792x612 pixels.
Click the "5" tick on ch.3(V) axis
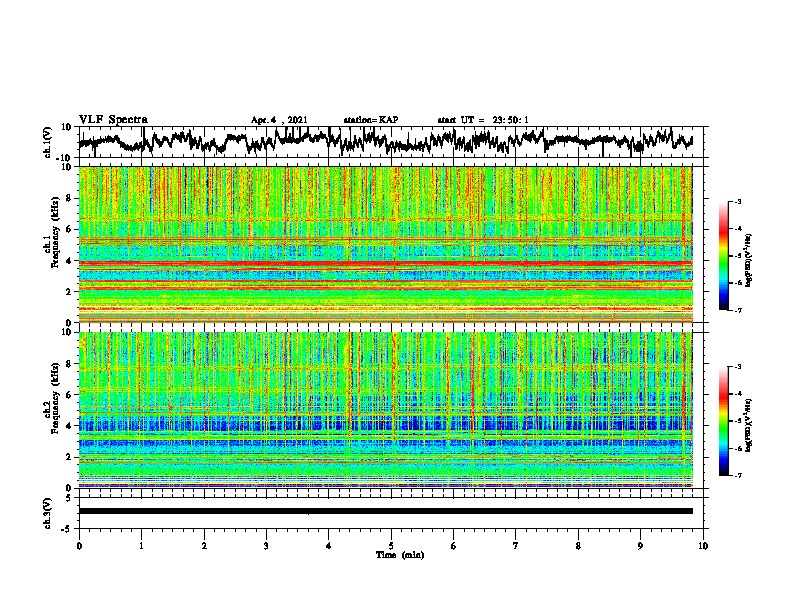click(70, 498)
